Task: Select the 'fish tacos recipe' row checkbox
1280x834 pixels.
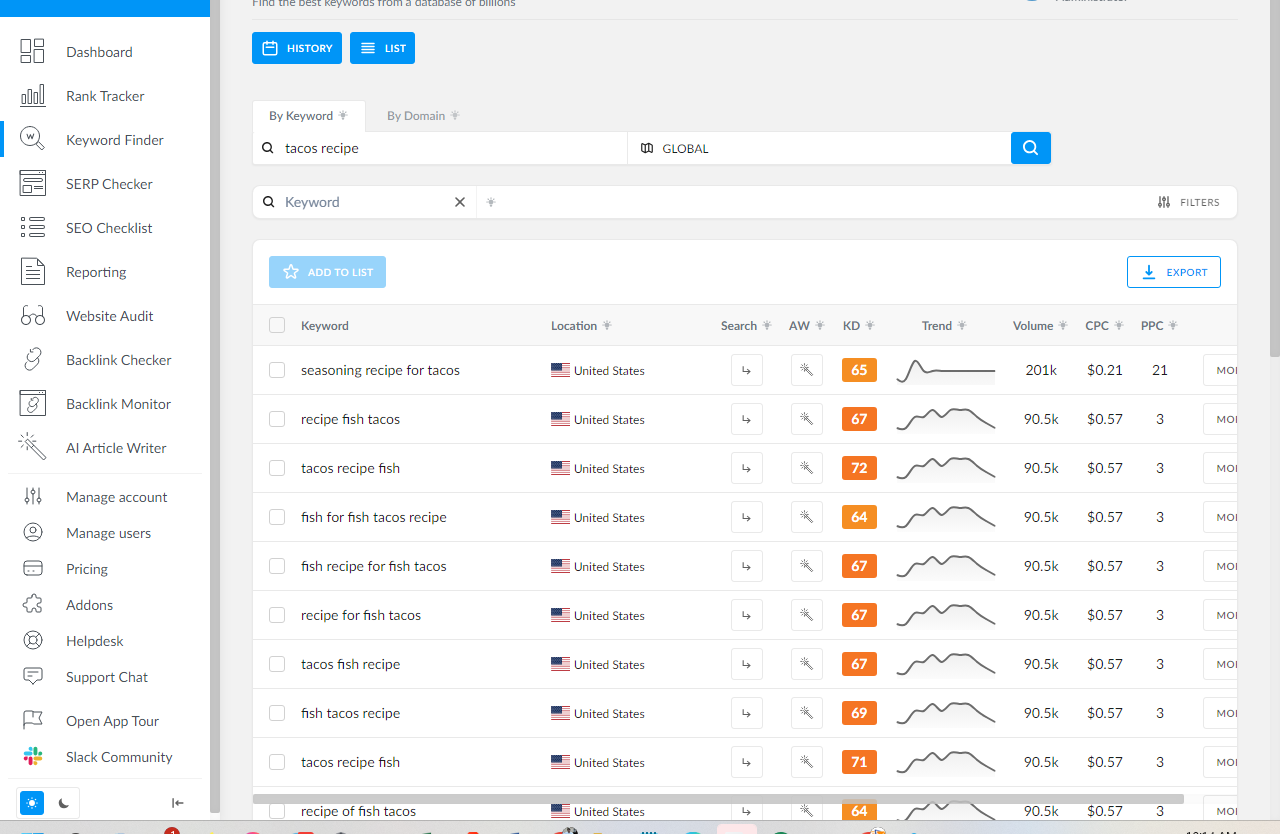Action: coord(277,713)
